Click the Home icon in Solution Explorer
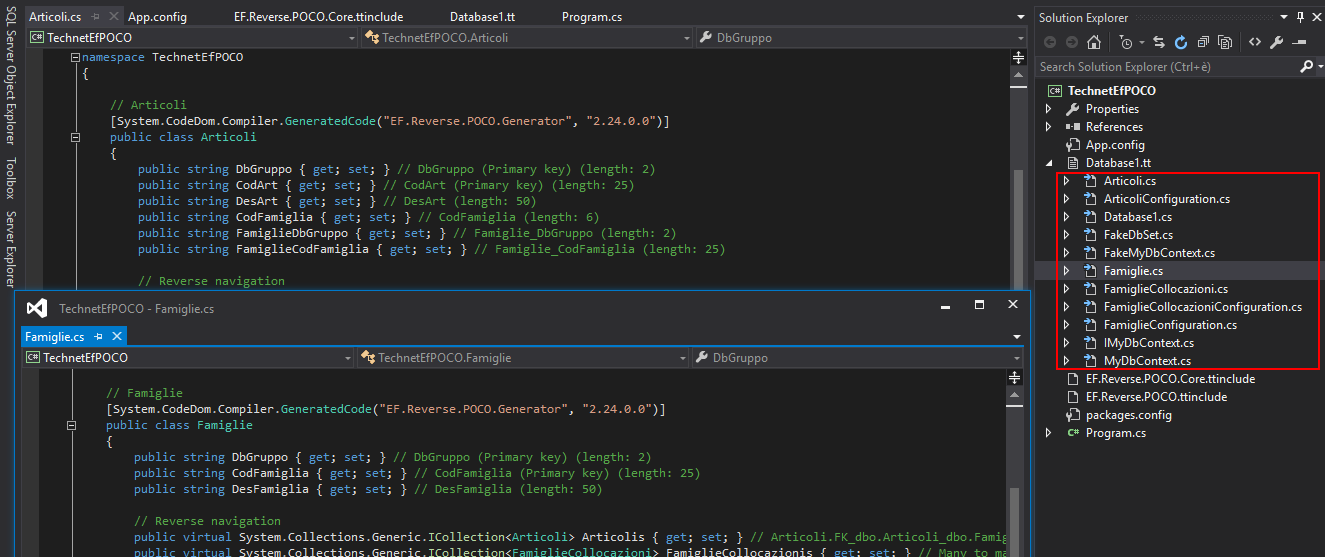1325x557 pixels. 1094,42
